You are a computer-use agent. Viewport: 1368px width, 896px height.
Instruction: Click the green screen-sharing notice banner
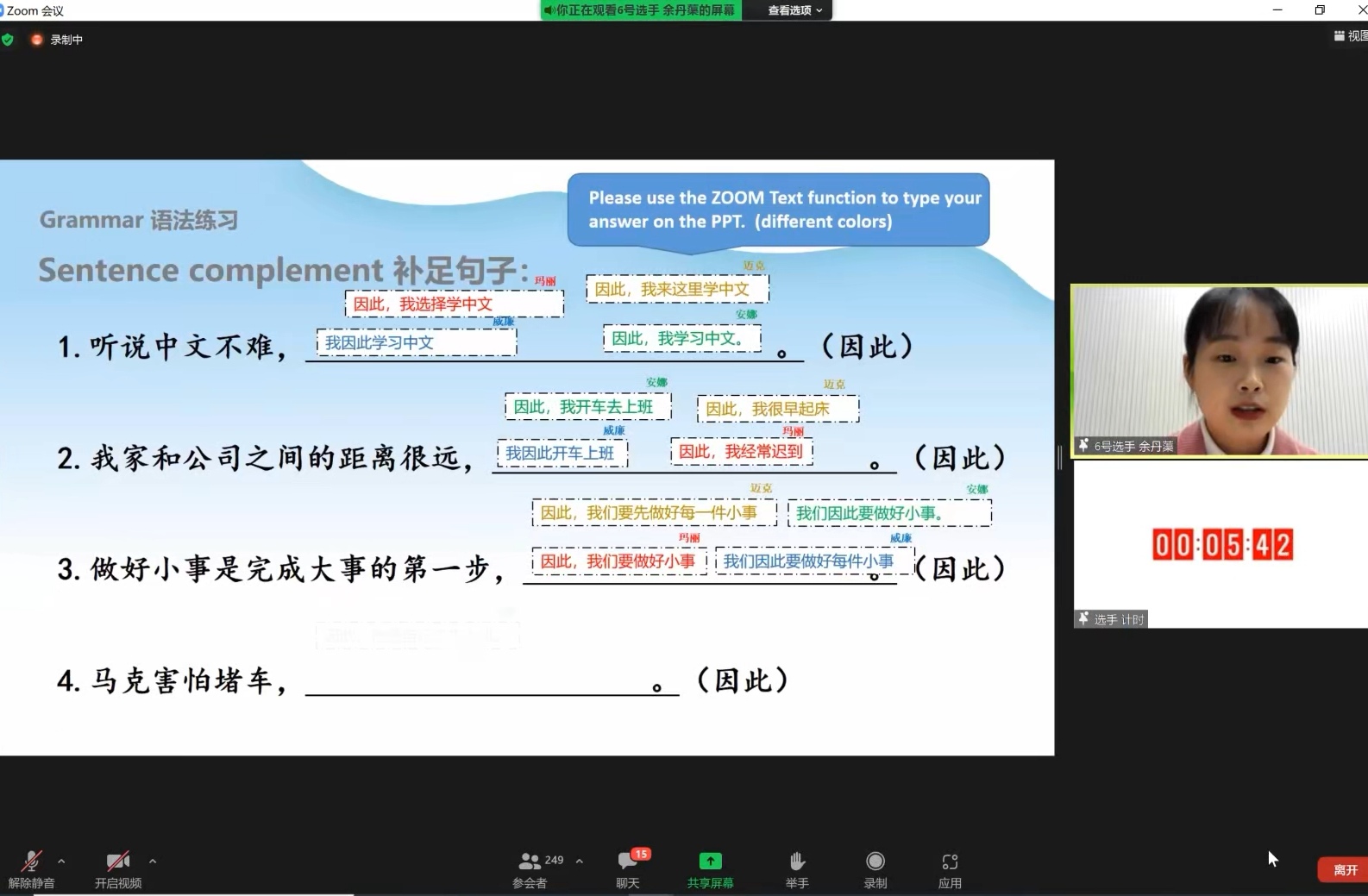click(640, 10)
